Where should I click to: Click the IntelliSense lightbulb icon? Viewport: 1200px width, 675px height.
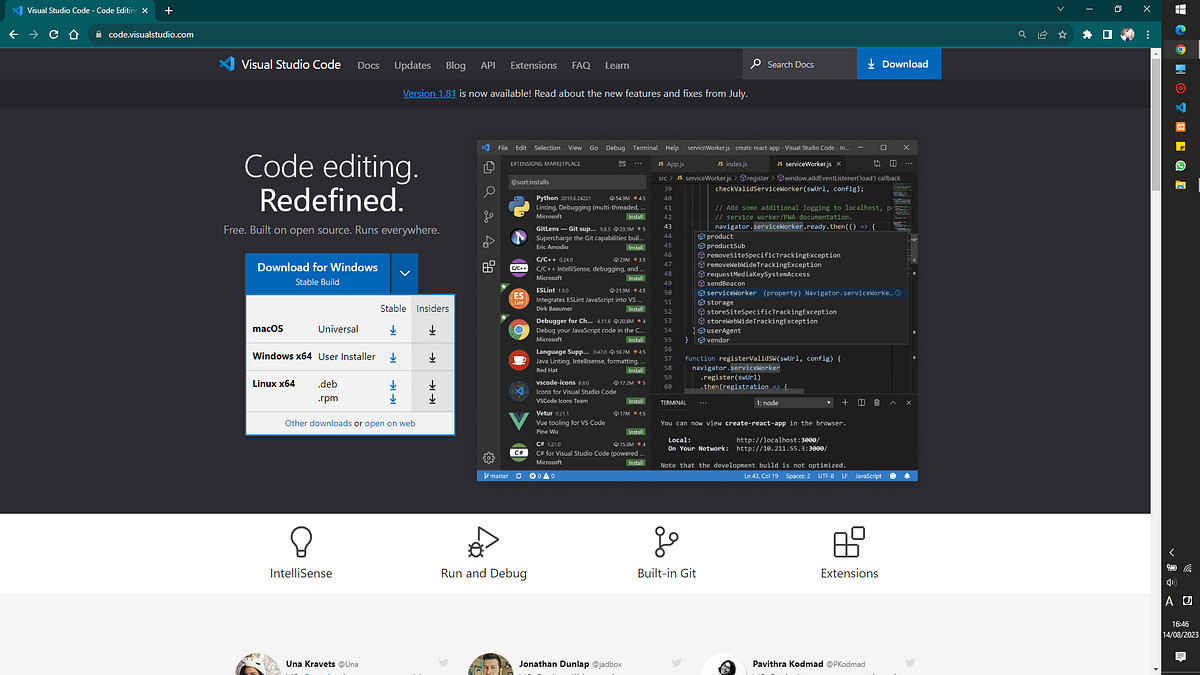pos(300,540)
